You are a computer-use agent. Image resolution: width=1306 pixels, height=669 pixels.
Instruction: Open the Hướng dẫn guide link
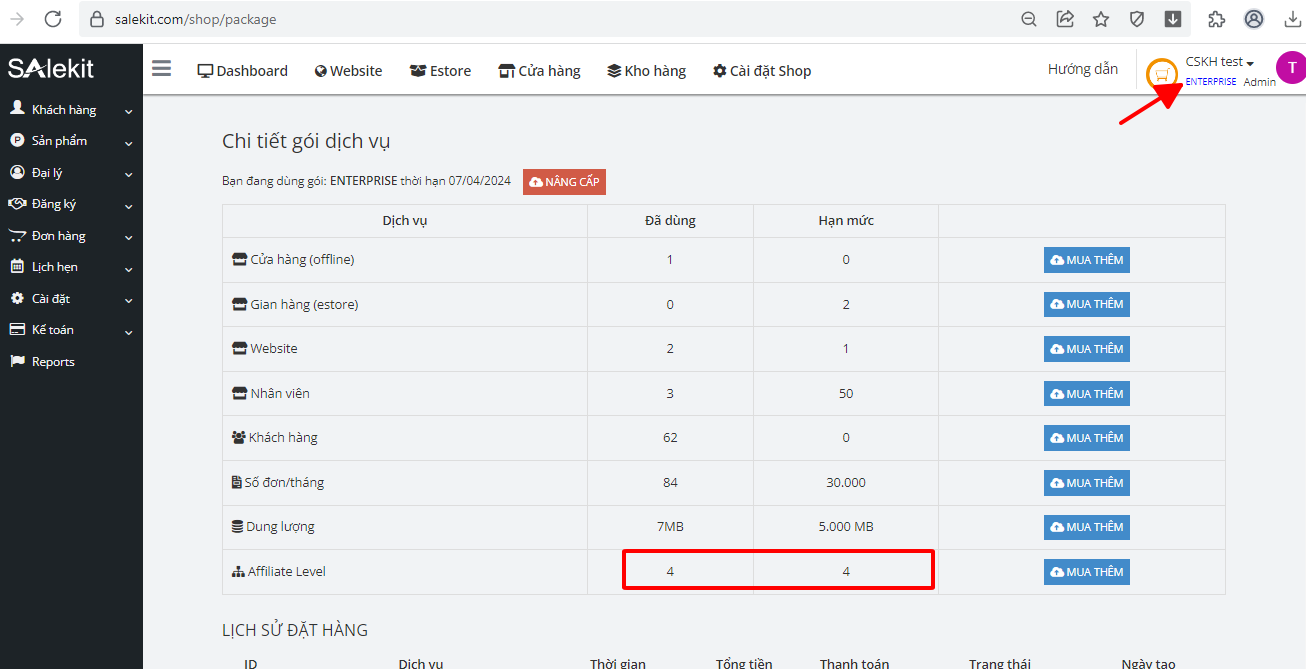click(x=1082, y=69)
